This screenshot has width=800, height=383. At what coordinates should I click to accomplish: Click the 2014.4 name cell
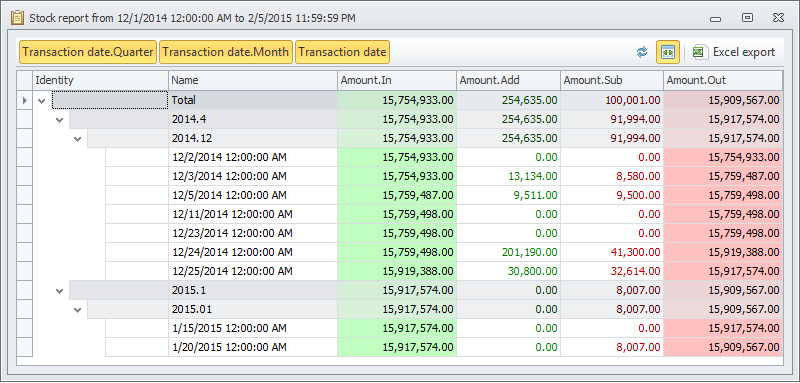(x=253, y=120)
